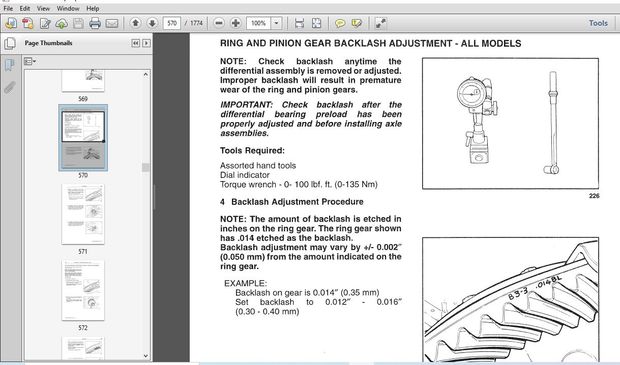Click the dial indicator and torque wrench figure

pos(510,123)
